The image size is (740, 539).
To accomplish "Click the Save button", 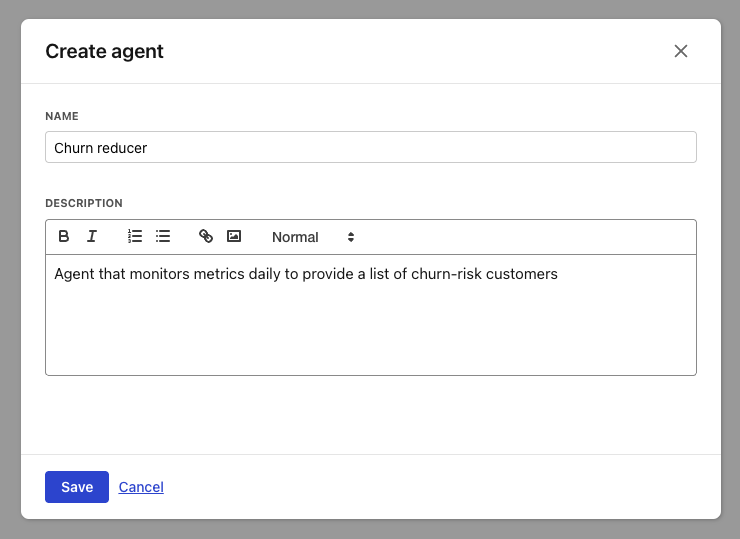I will 77,487.
